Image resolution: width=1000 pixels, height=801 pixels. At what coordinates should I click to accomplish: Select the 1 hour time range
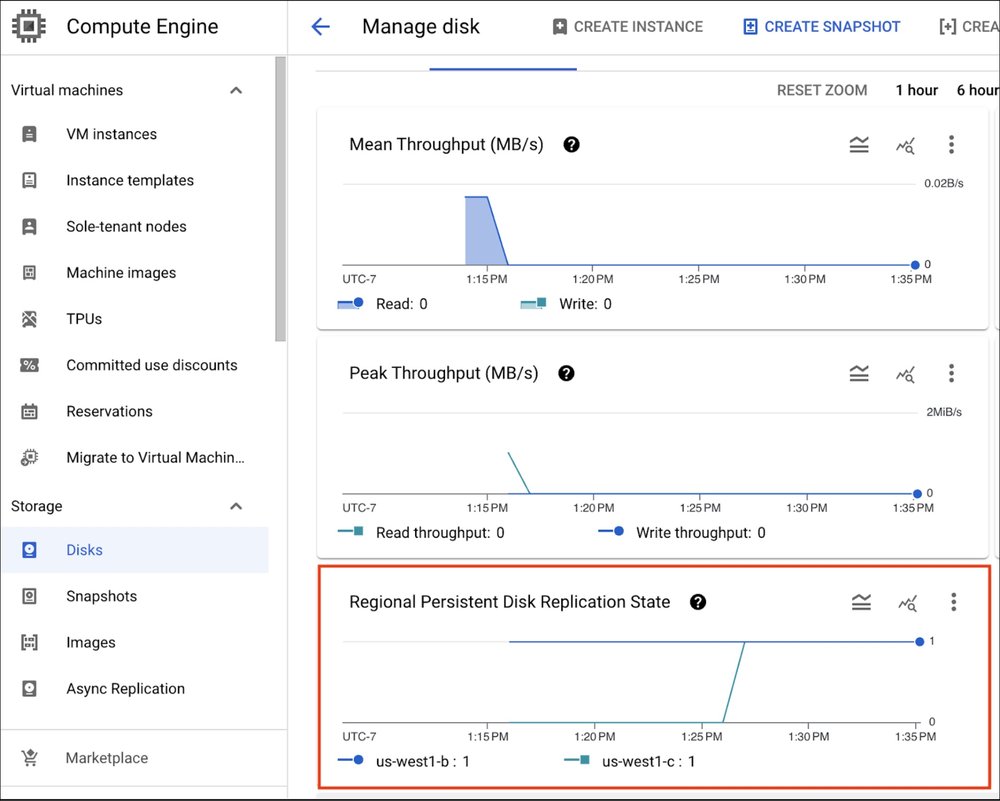(x=916, y=90)
